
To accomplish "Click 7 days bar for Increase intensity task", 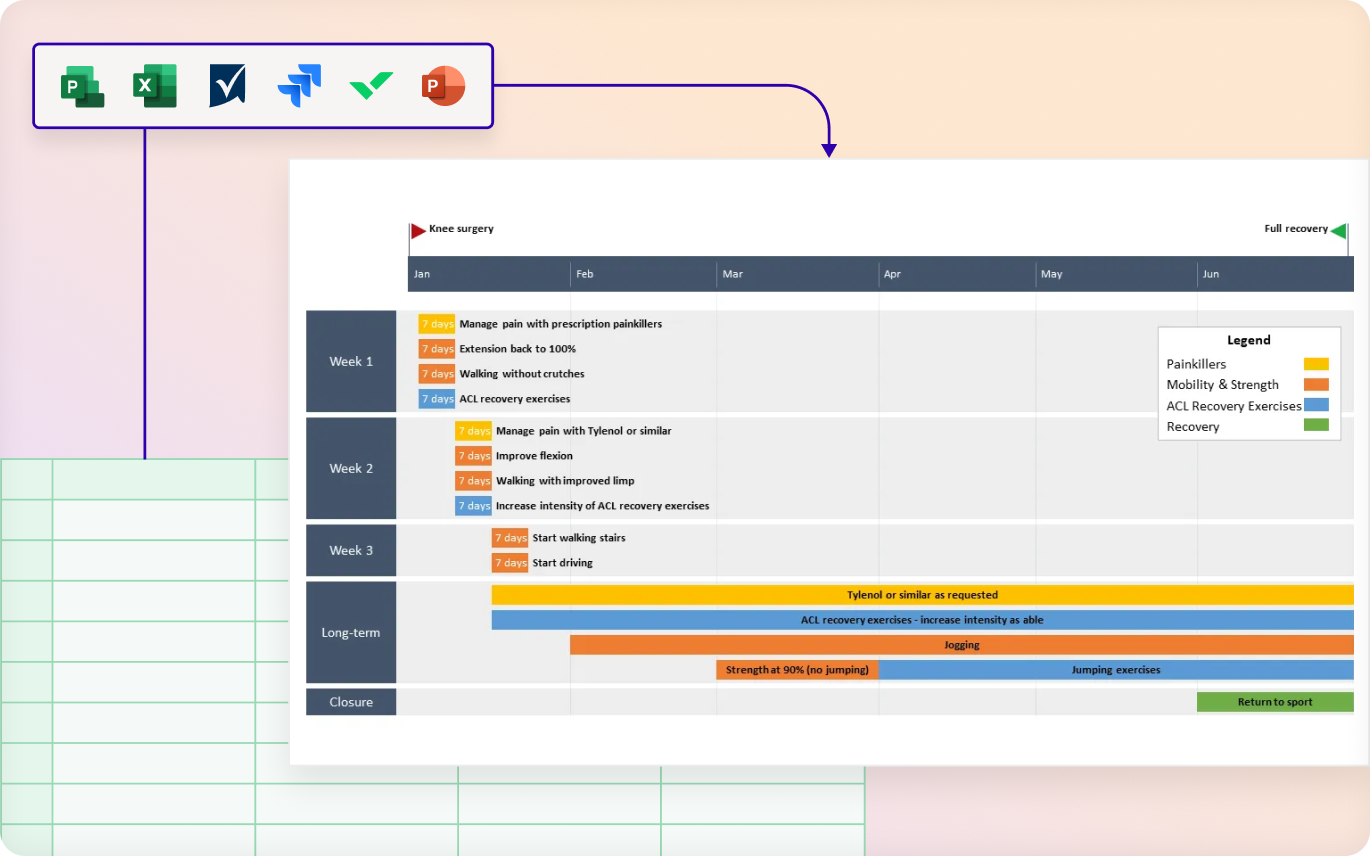I will coord(473,506).
